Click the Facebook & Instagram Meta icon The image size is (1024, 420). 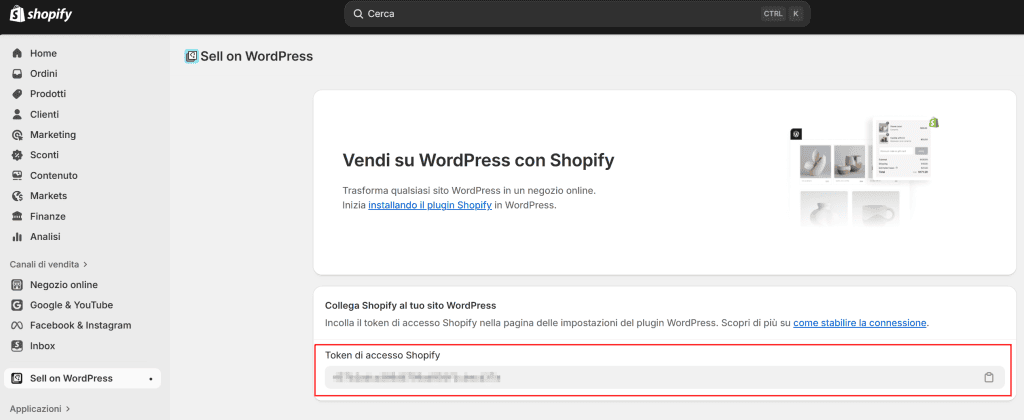point(18,325)
